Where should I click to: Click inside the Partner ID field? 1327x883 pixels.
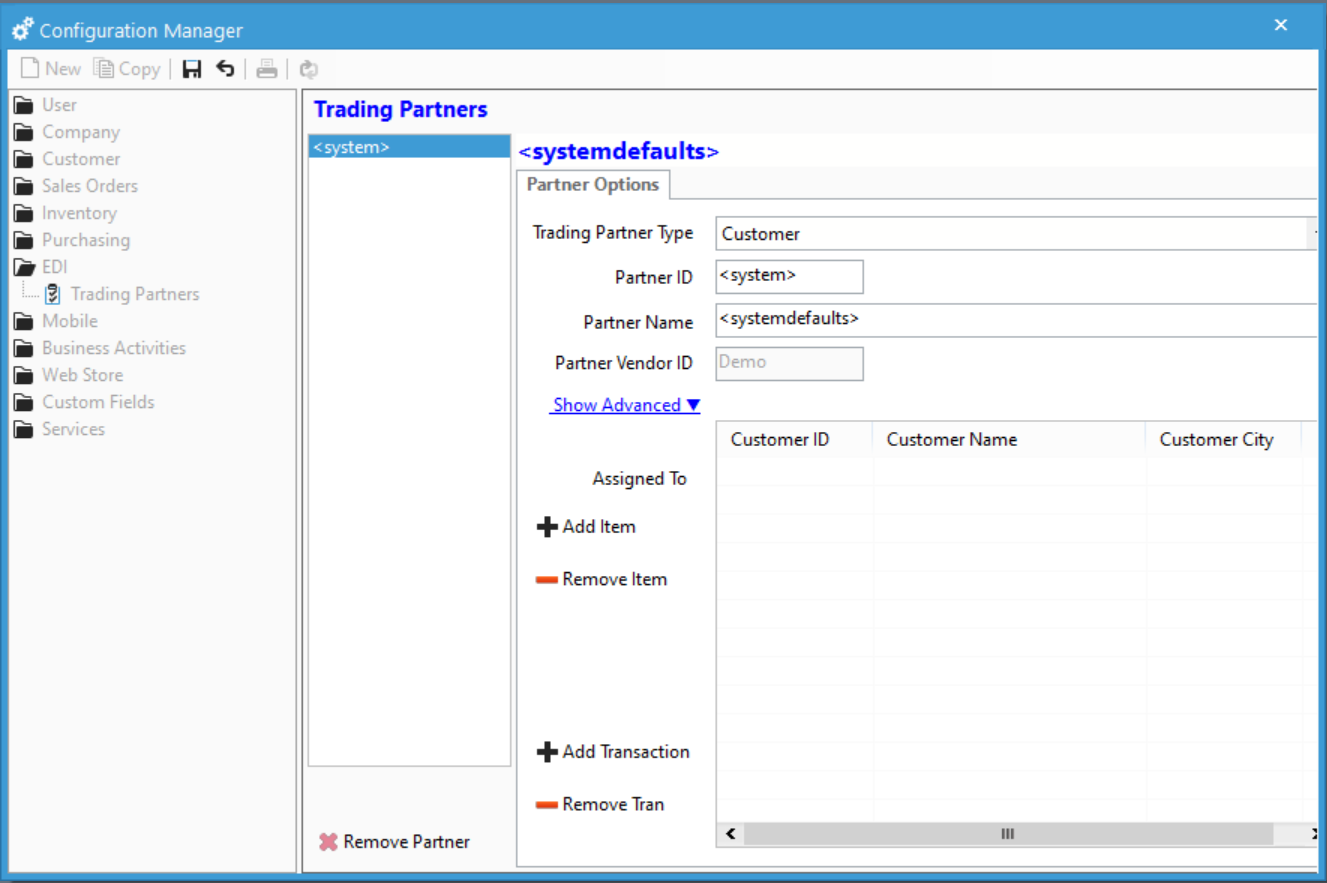(789, 276)
